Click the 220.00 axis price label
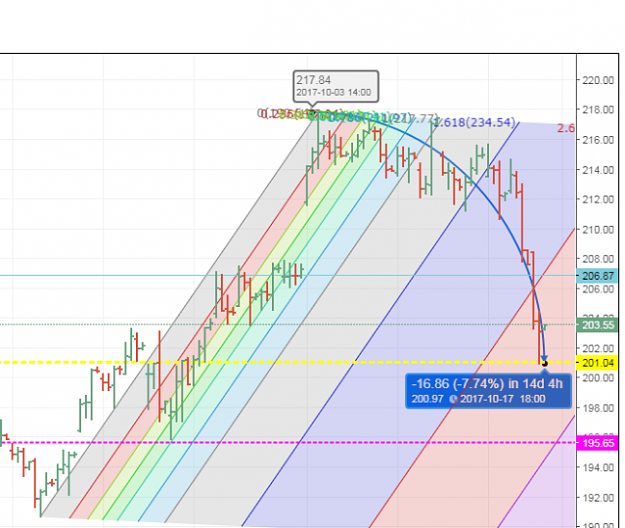 point(598,80)
